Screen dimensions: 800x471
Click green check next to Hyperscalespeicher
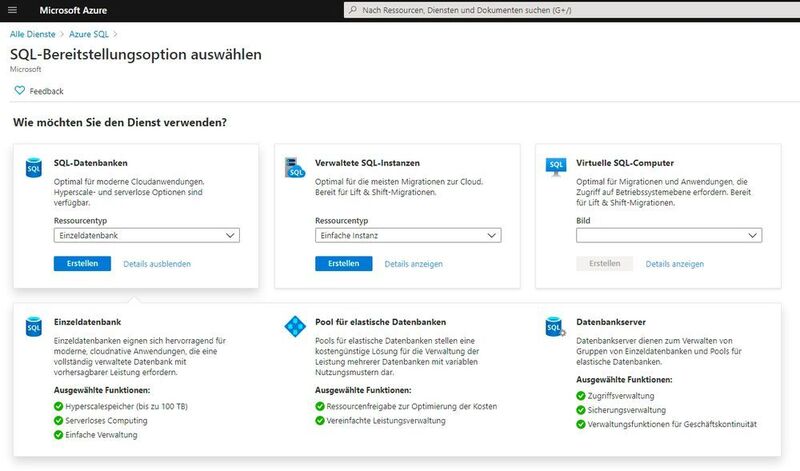click(58, 406)
